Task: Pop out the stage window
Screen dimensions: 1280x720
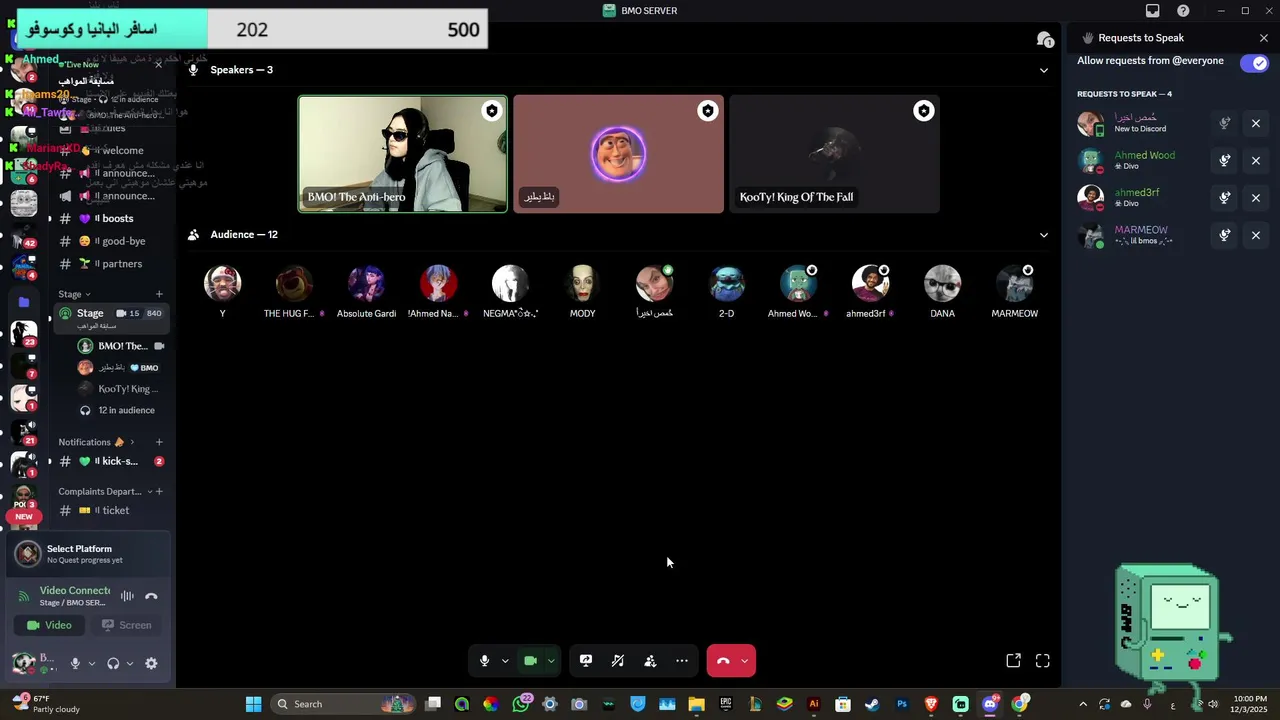Action: (1013, 661)
